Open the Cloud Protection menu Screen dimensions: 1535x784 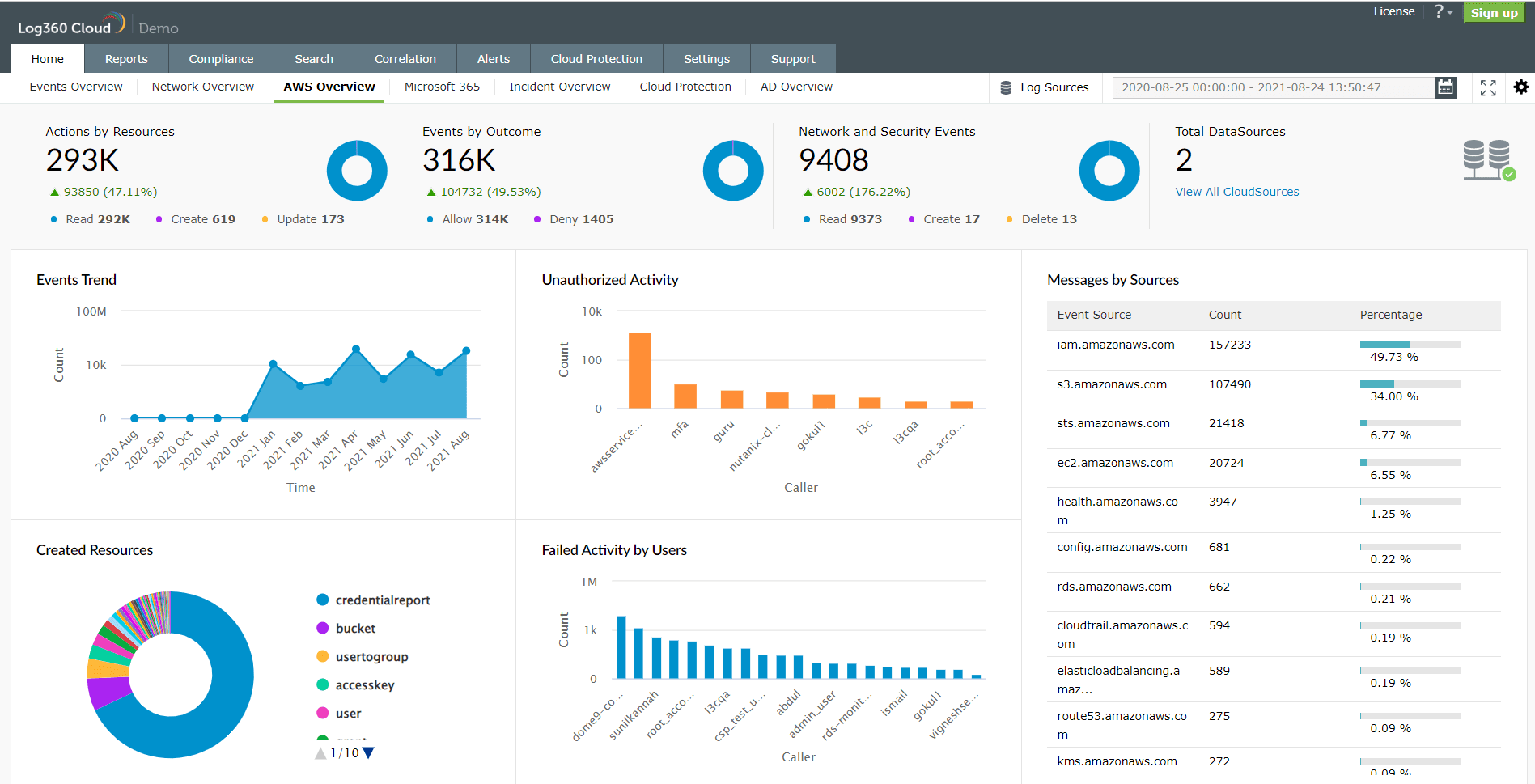pyautogui.click(x=596, y=58)
